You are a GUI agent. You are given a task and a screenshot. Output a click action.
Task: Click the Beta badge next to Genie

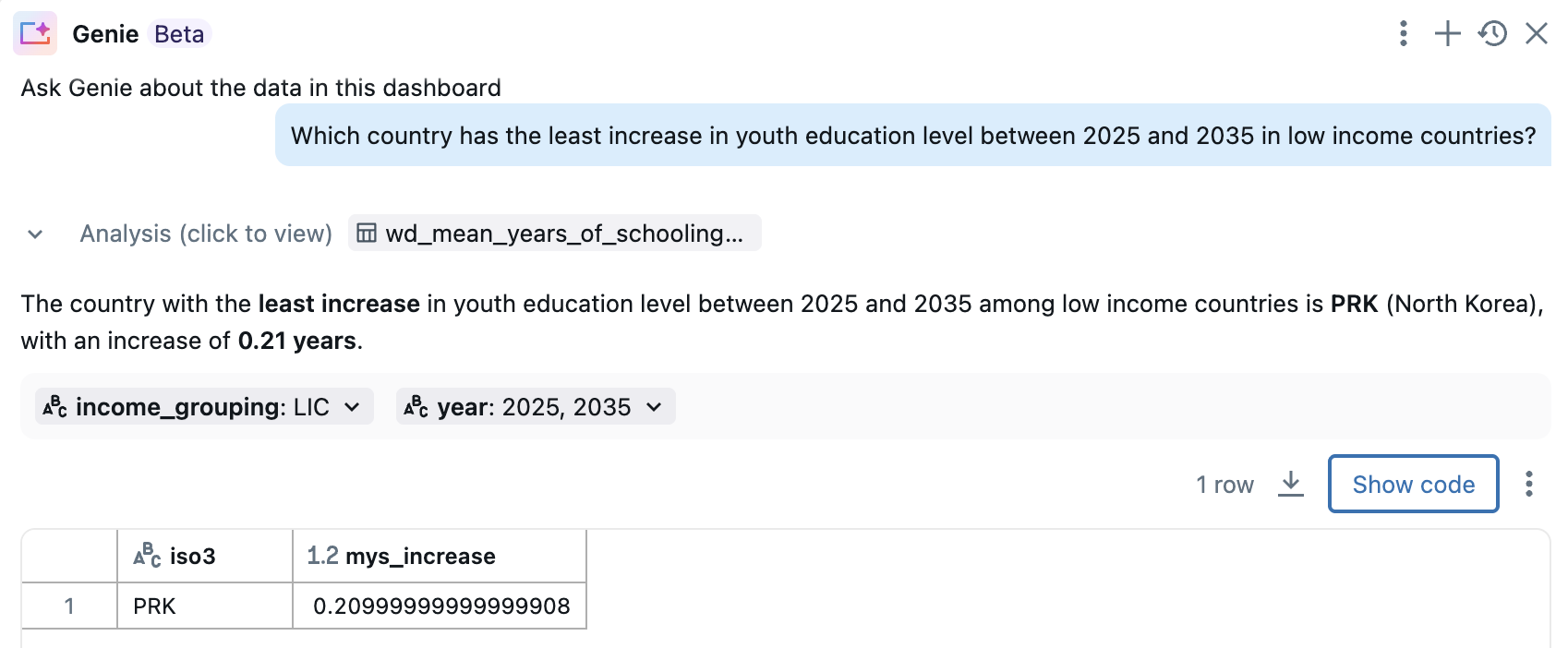(179, 34)
